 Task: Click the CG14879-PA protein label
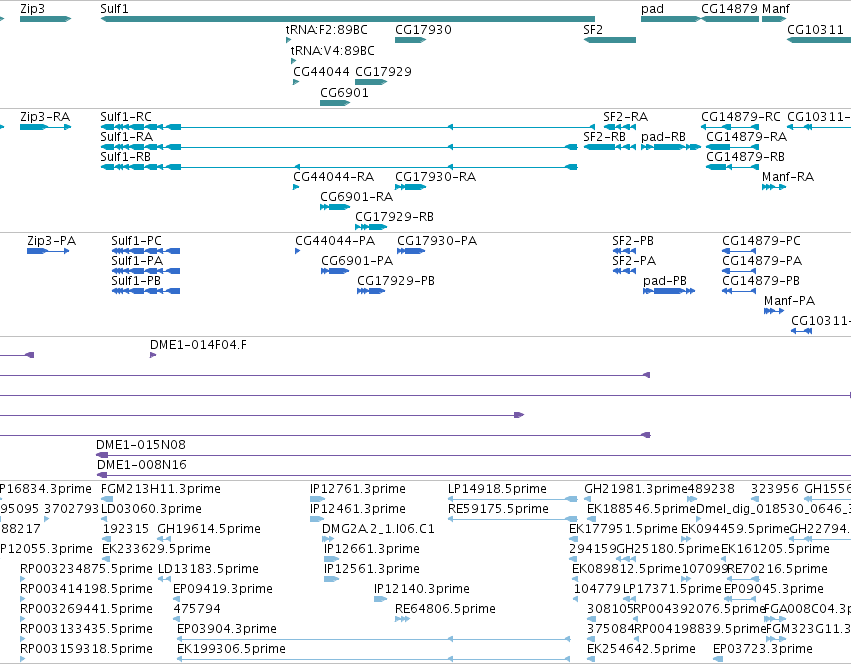pos(761,261)
